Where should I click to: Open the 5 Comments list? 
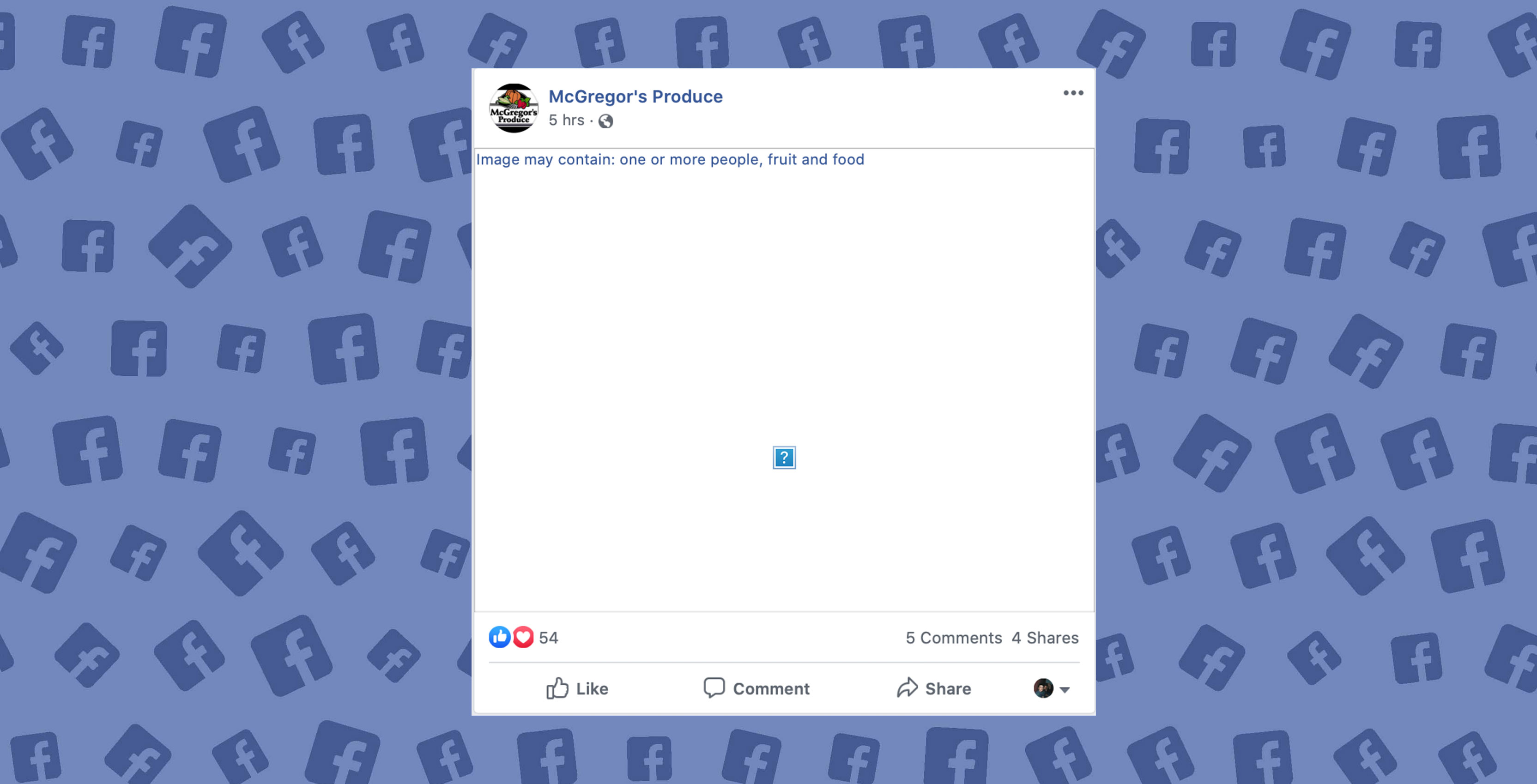tap(953, 638)
